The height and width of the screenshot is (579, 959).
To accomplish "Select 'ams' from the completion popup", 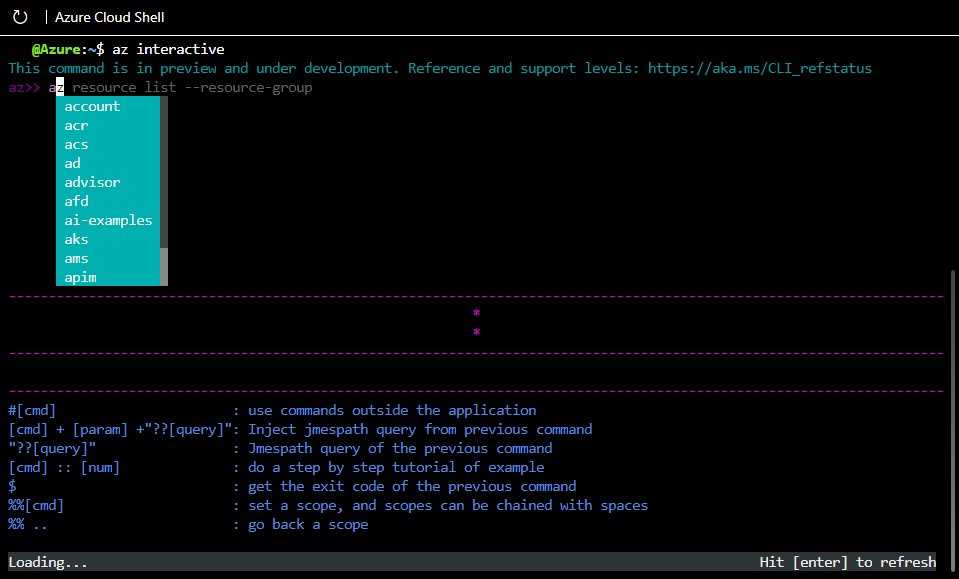I will coord(76,258).
